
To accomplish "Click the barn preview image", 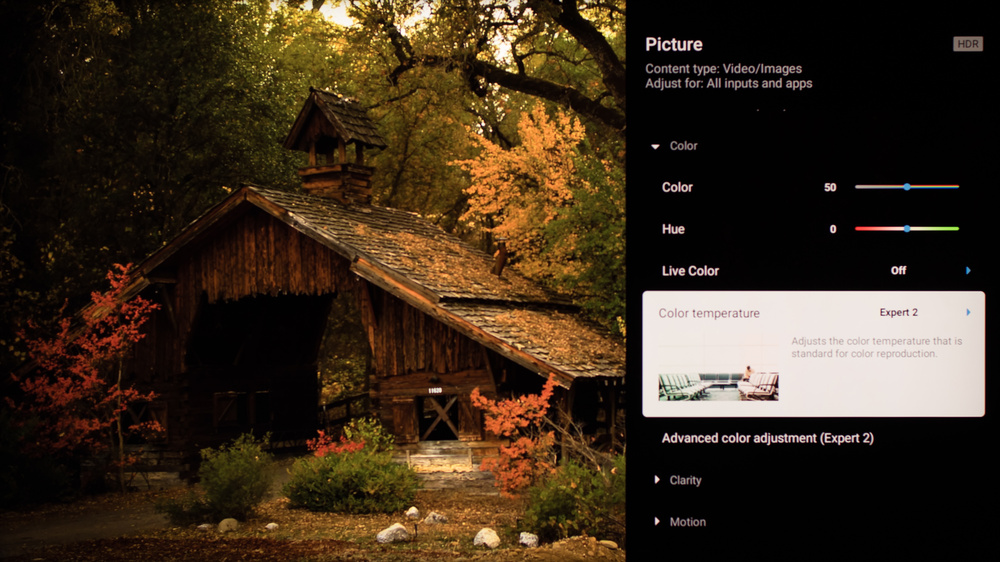I will 312,281.
